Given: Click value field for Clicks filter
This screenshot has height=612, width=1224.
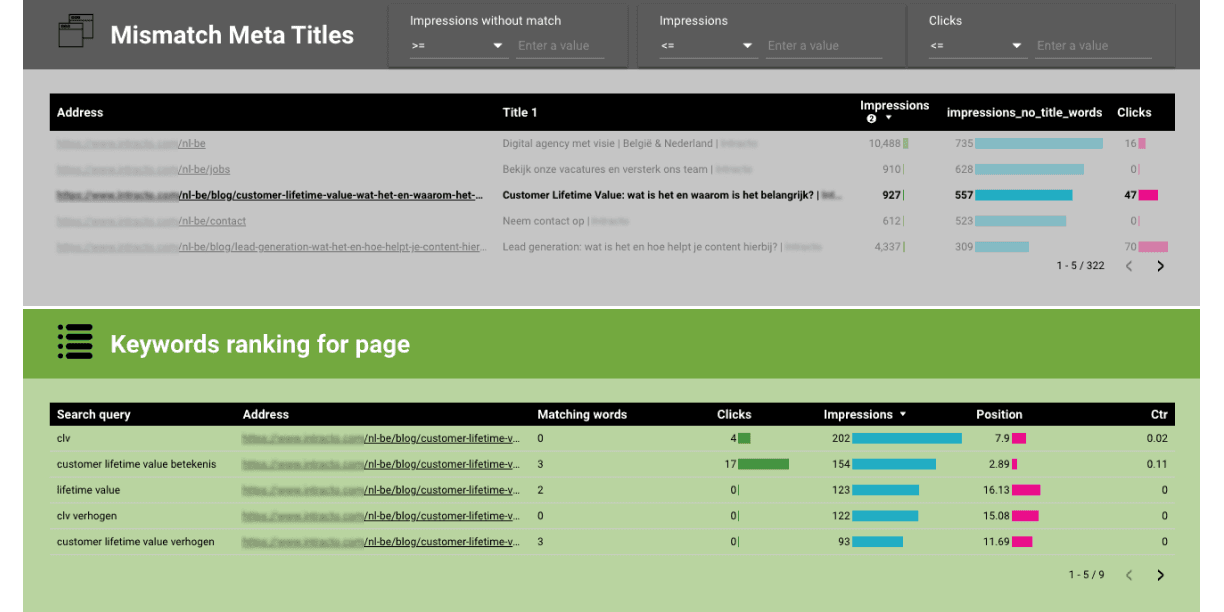Looking at the screenshot, I should pyautogui.click(x=1093, y=46).
